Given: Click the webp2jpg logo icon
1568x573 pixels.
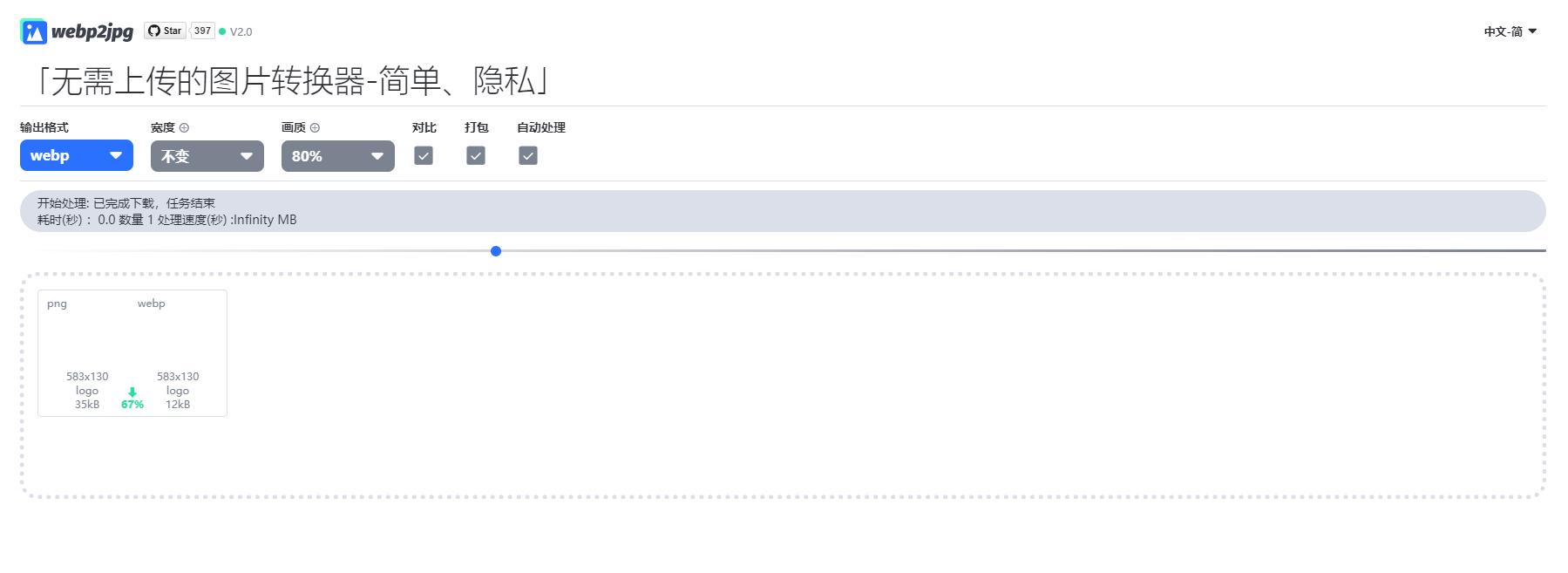Looking at the screenshot, I should [x=33, y=31].
